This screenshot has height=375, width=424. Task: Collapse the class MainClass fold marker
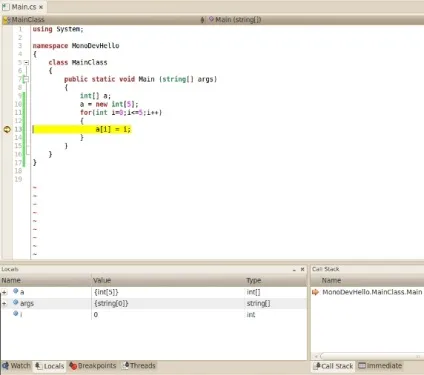point(26,62)
